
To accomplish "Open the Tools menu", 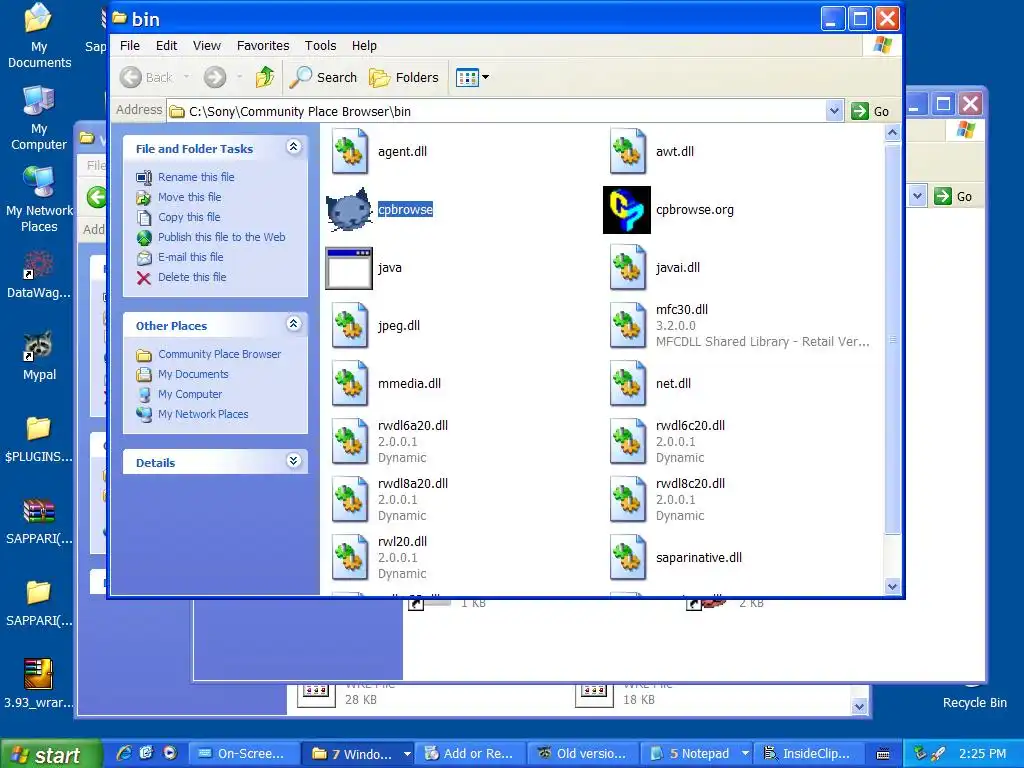I will (320, 46).
